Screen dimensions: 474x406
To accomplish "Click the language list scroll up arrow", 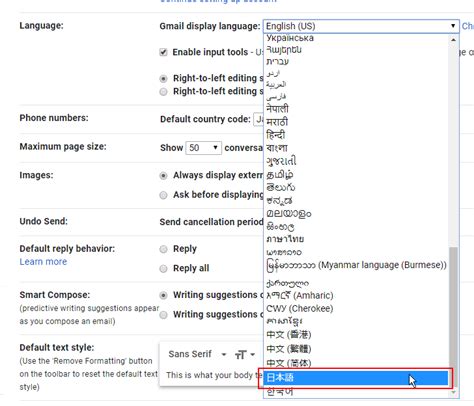I will tap(453, 39).
